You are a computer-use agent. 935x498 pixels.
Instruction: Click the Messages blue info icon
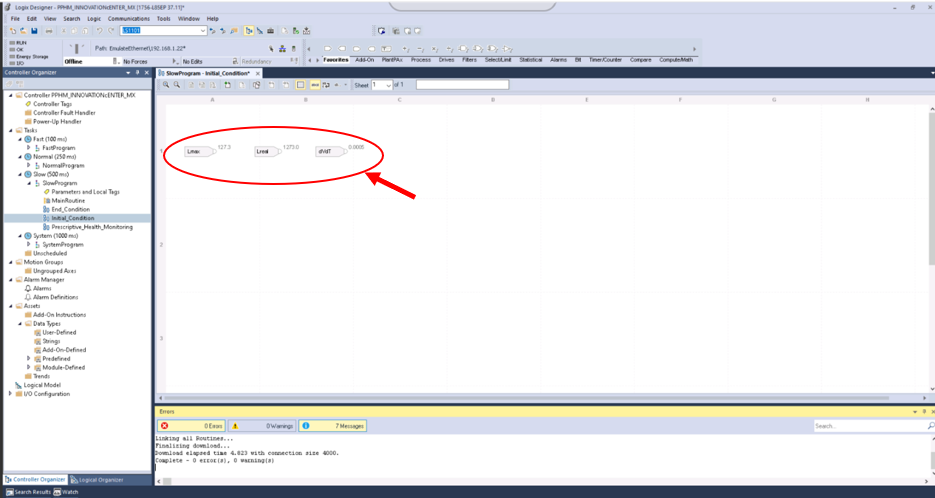click(305, 426)
